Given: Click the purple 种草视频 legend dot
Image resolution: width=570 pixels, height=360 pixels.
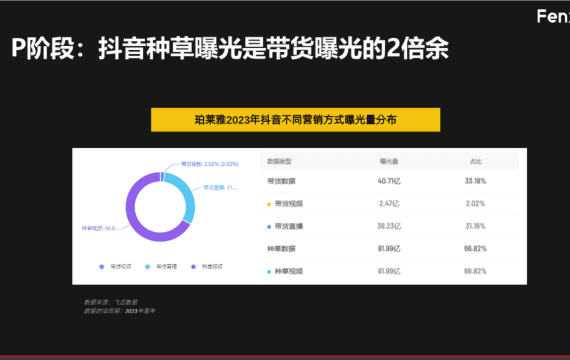Looking at the screenshot, I should click(193, 267).
